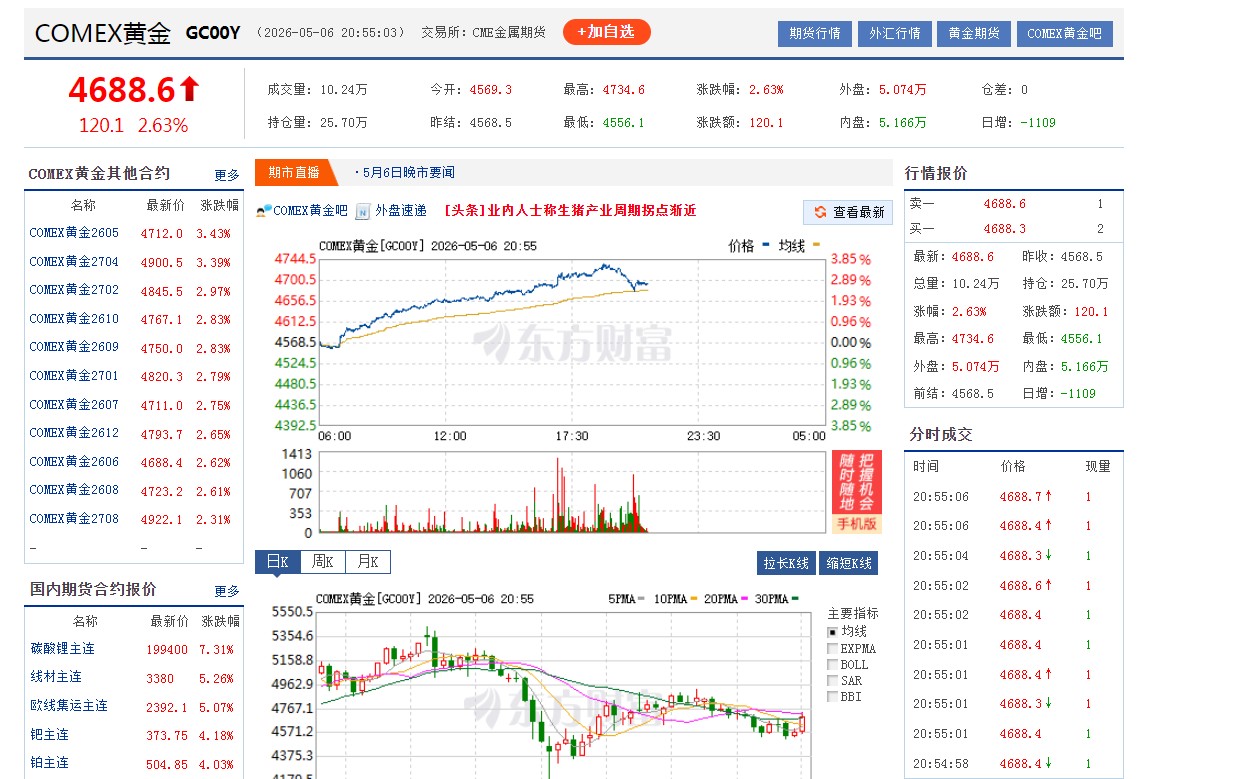1245x779 pixels.
Task: Toggle the 均线 indicator checkbox
Action: 833,632
